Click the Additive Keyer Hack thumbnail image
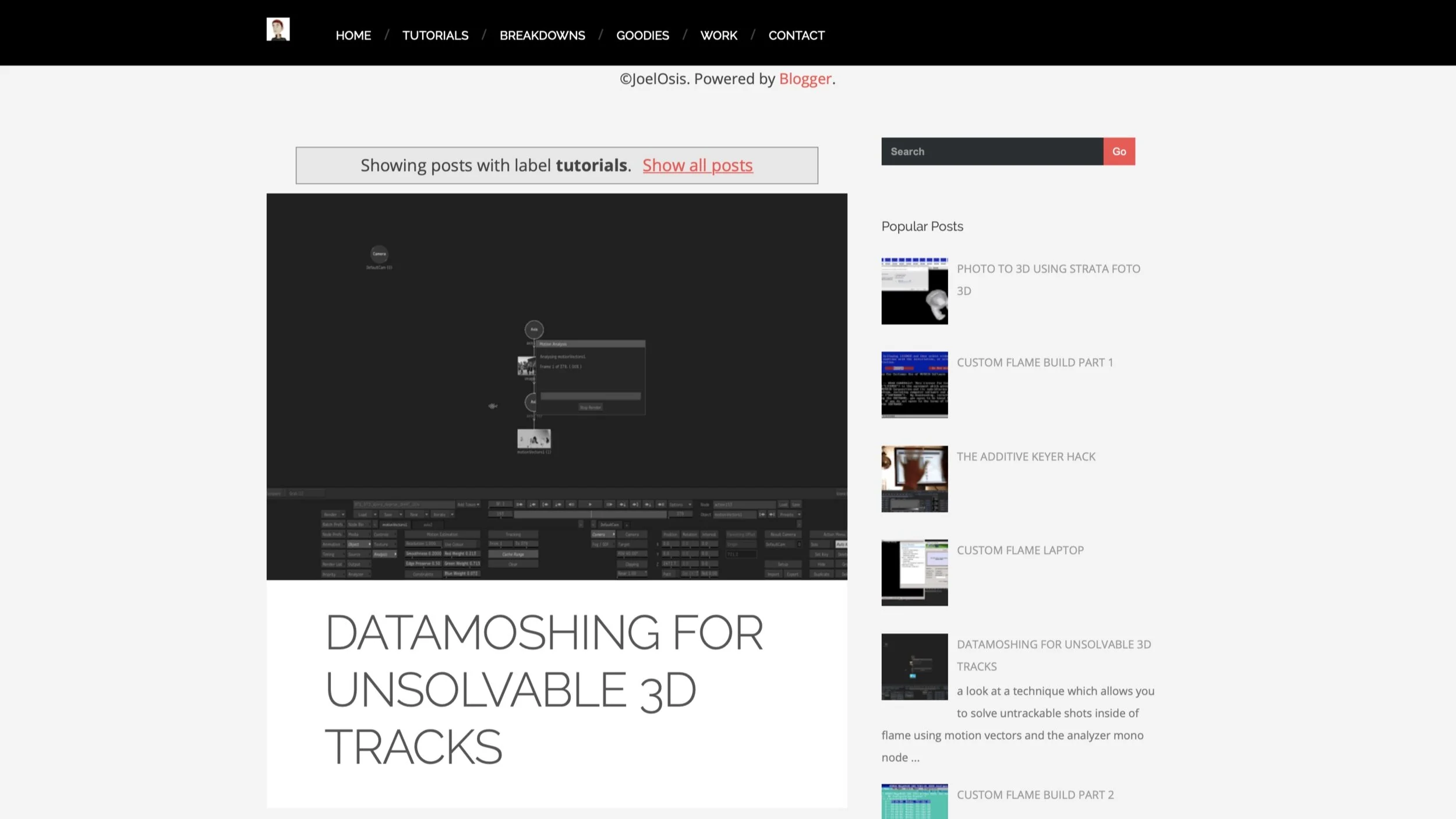This screenshot has width=1456, height=819. [x=914, y=479]
